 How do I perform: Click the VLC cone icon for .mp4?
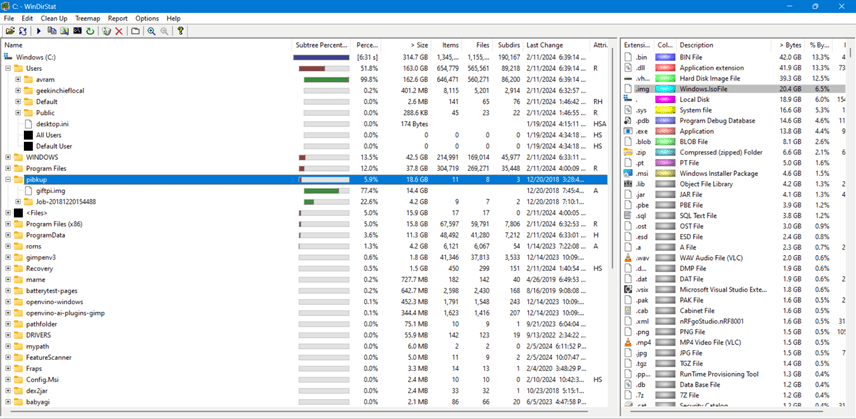tap(628, 343)
